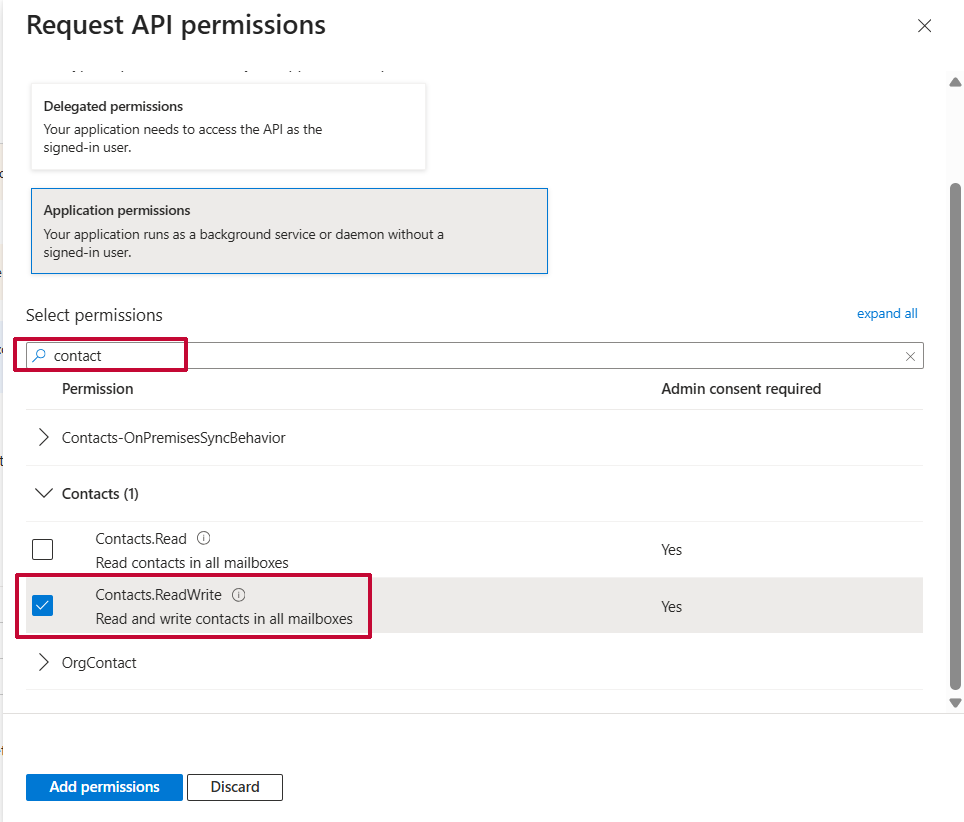
Task: Click the Discard button
Action: (235, 787)
